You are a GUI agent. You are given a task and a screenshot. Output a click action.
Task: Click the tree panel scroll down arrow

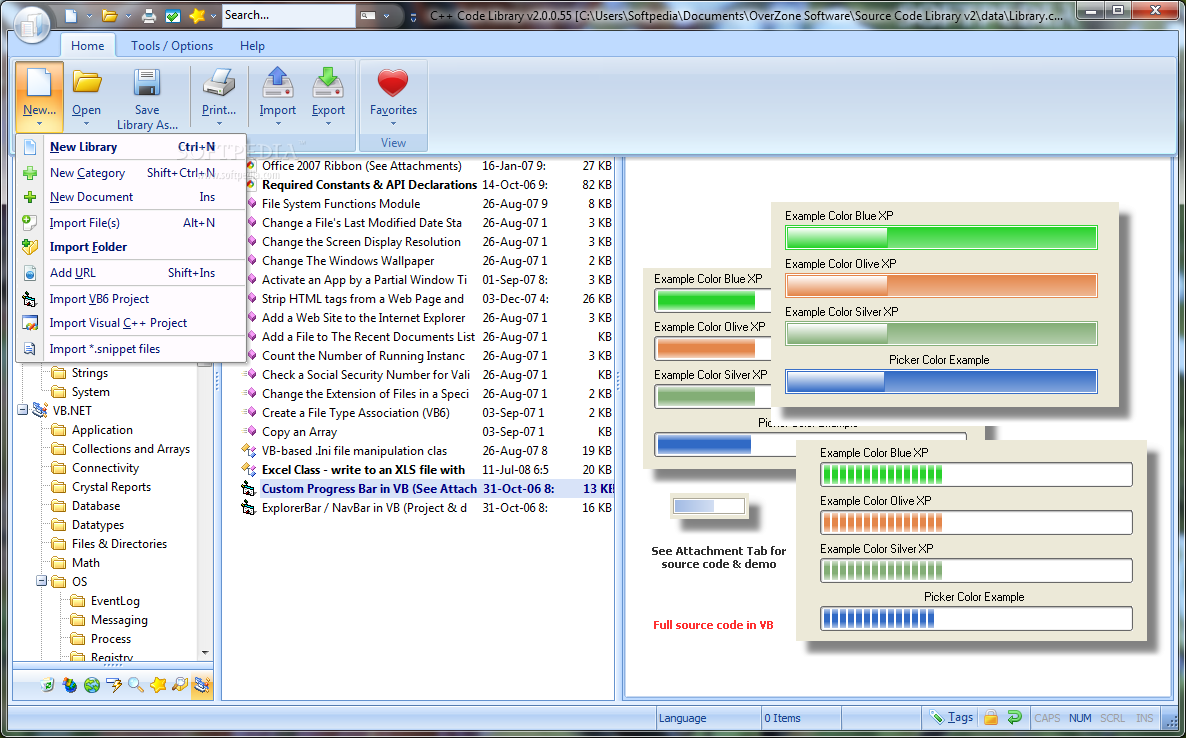coord(205,653)
